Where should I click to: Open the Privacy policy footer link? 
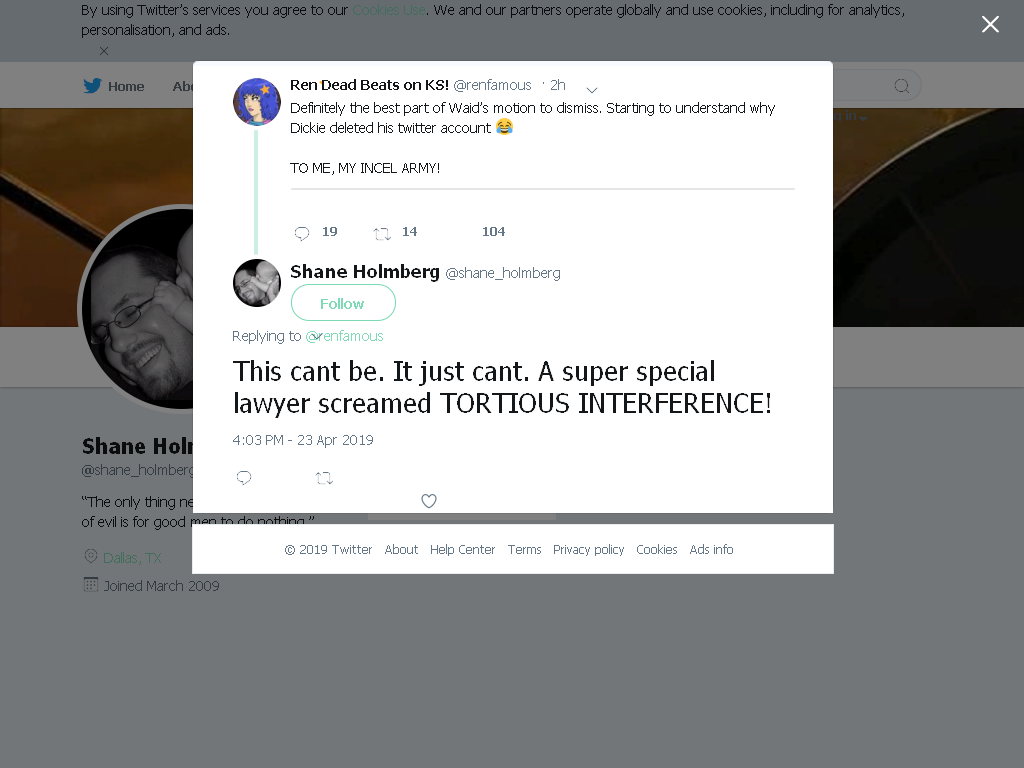point(588,550)
